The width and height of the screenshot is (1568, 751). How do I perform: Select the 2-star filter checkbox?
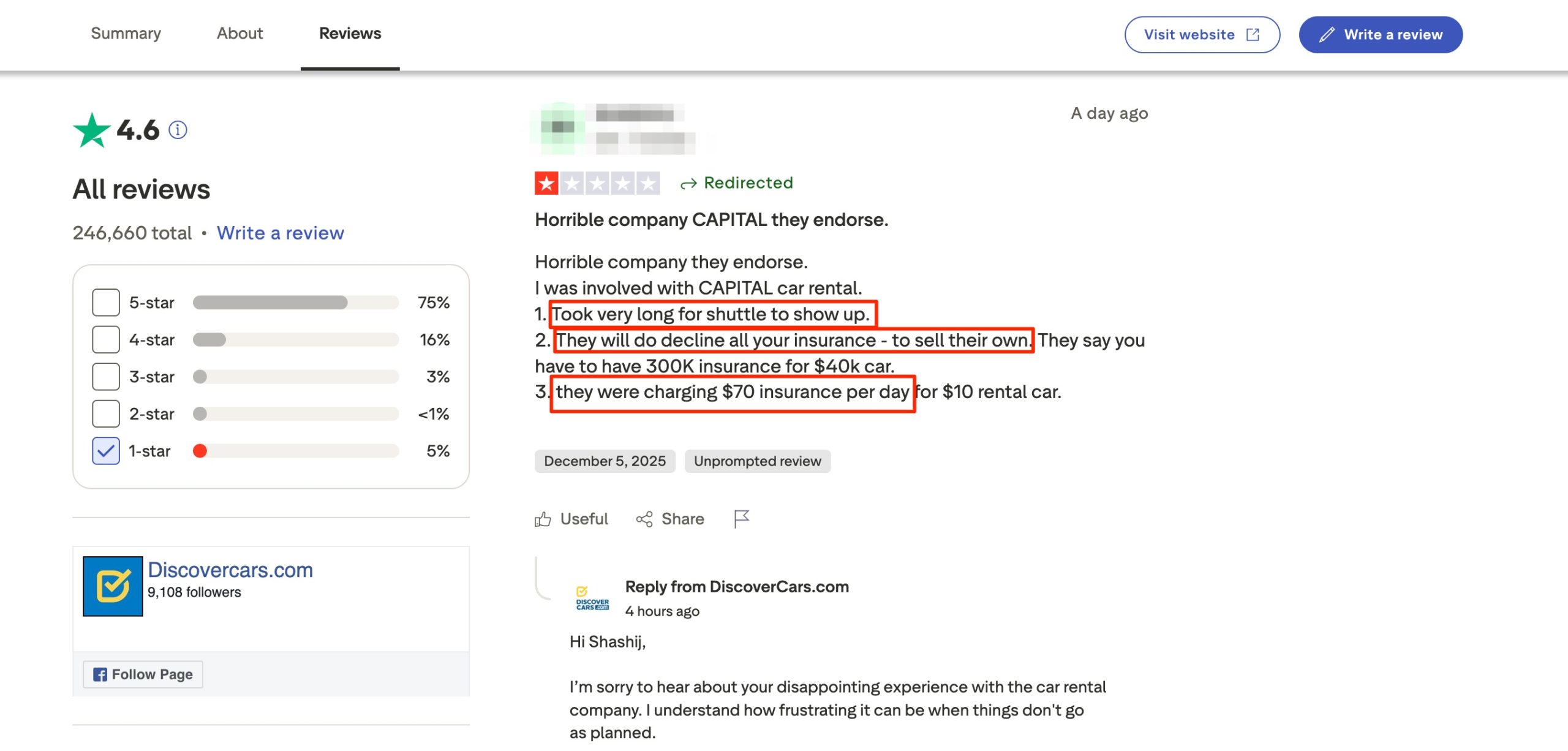coord(106,414)
